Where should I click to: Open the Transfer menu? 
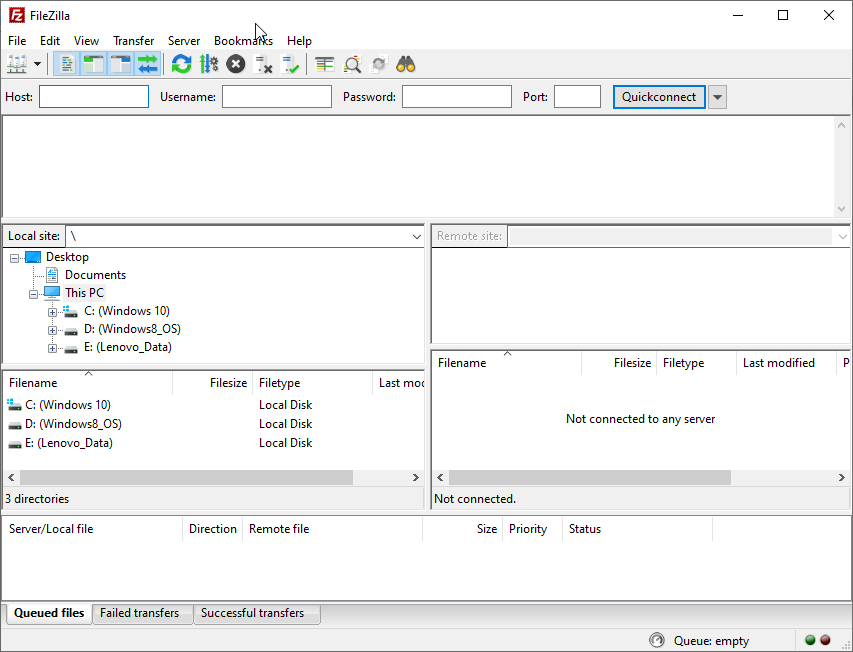[133, 41]
